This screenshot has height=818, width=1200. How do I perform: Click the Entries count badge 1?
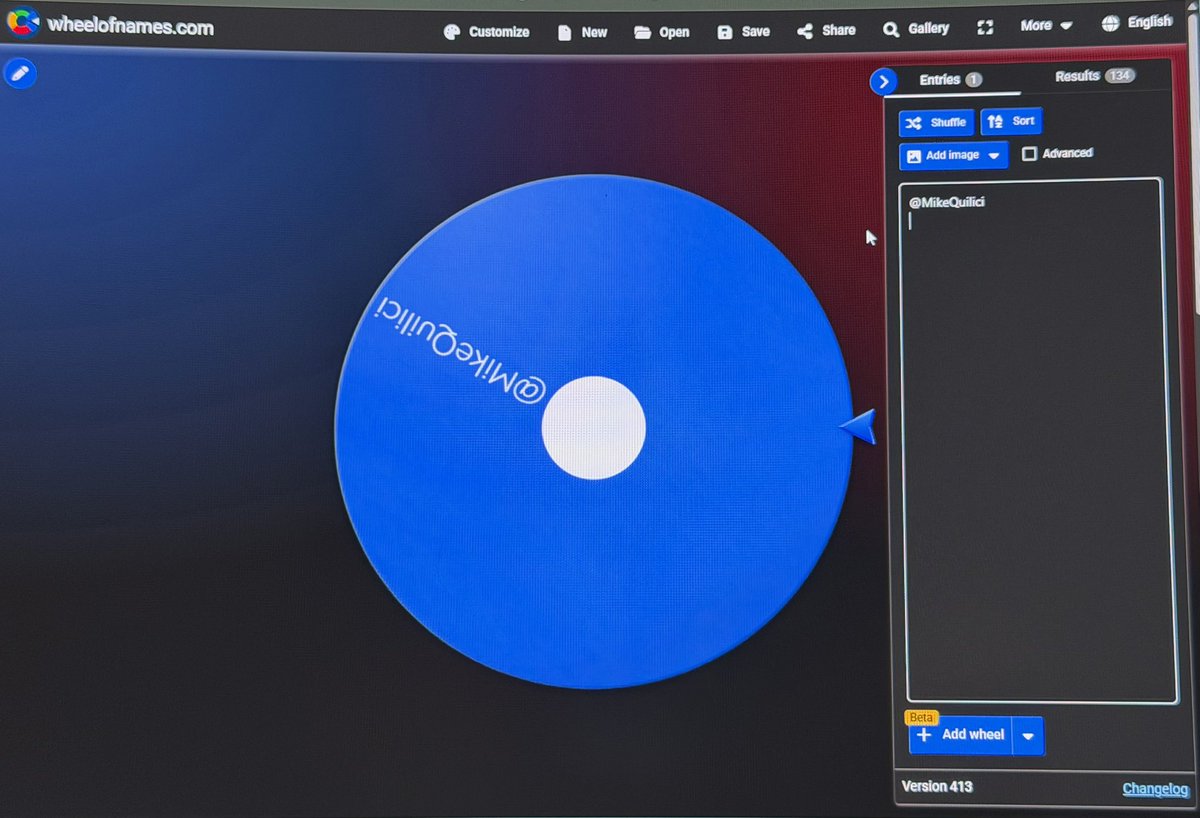pyautogui.click(x=973, y=79)
